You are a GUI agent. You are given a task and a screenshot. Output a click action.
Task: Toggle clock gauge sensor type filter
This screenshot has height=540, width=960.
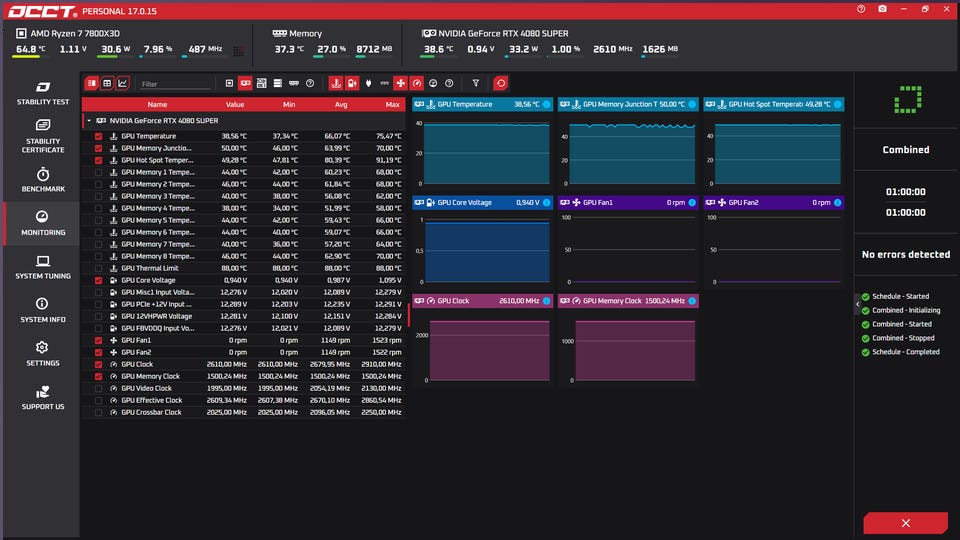point(416,83)
